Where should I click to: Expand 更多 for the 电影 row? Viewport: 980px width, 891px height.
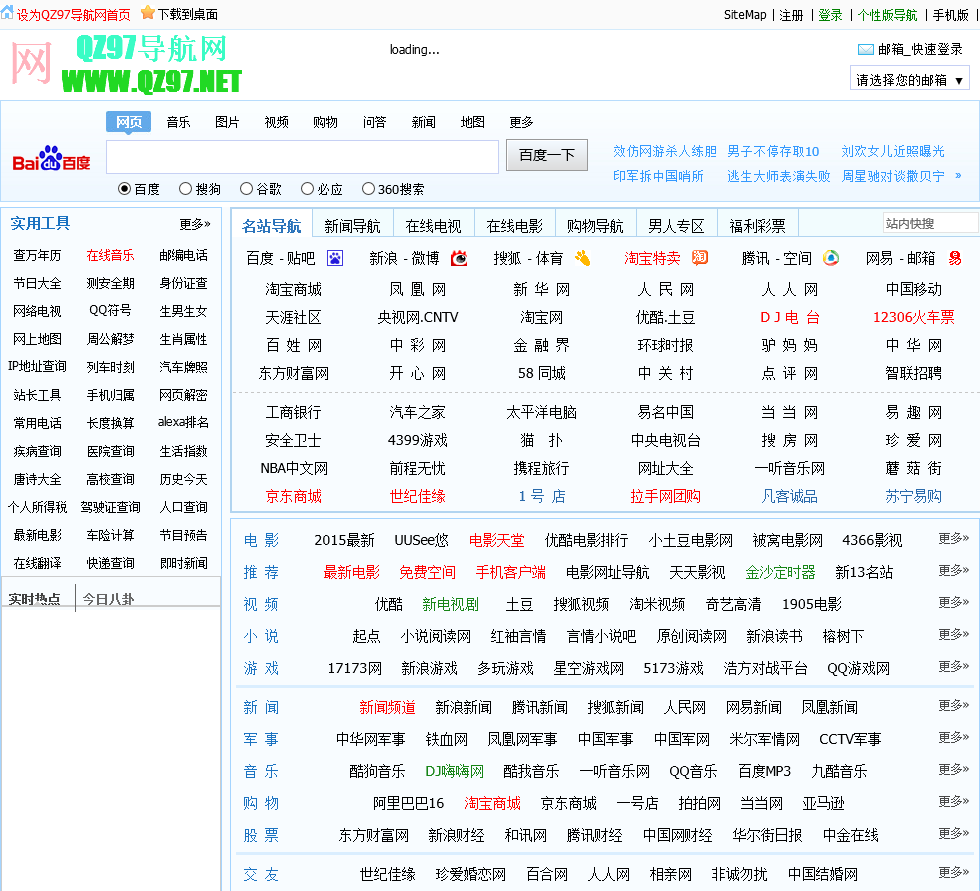coord(953,539)
